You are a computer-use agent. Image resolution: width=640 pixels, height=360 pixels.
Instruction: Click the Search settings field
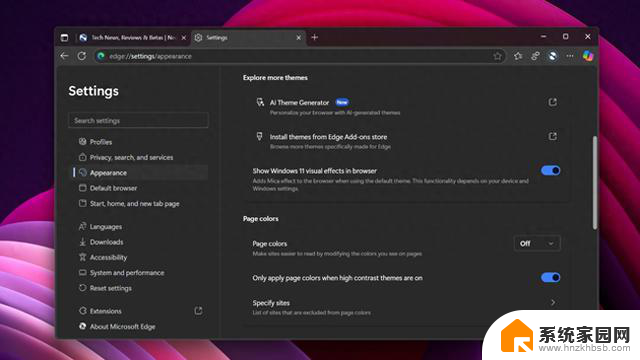(x=138, y=120)
